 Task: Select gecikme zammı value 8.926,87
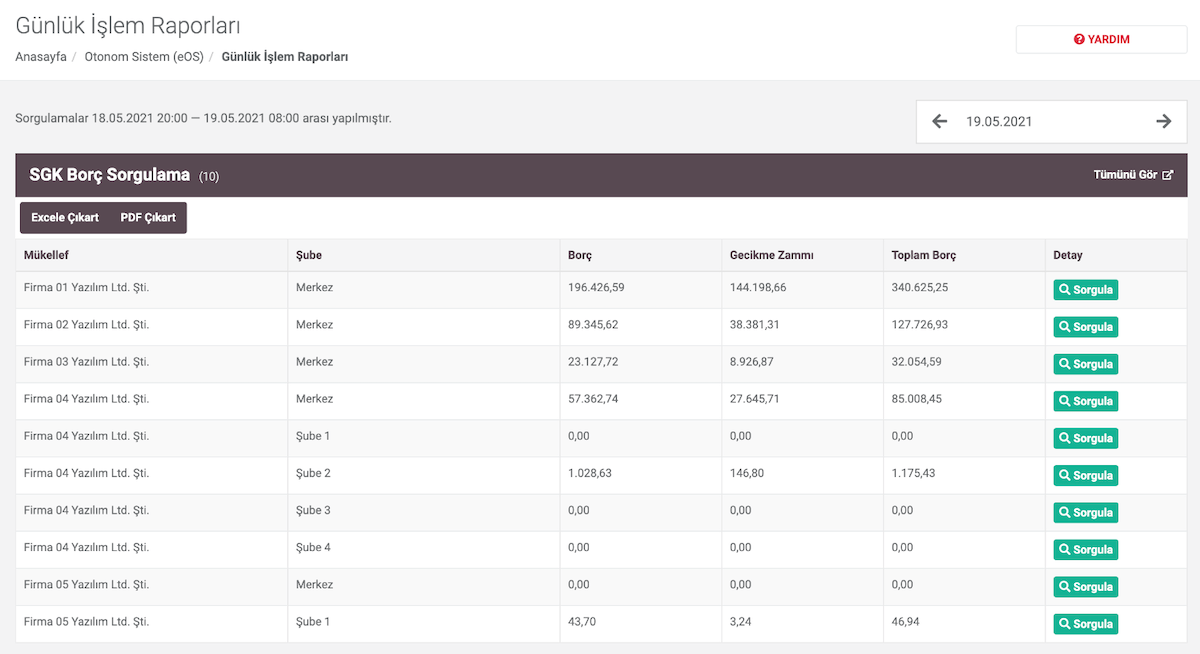(752, 361)
